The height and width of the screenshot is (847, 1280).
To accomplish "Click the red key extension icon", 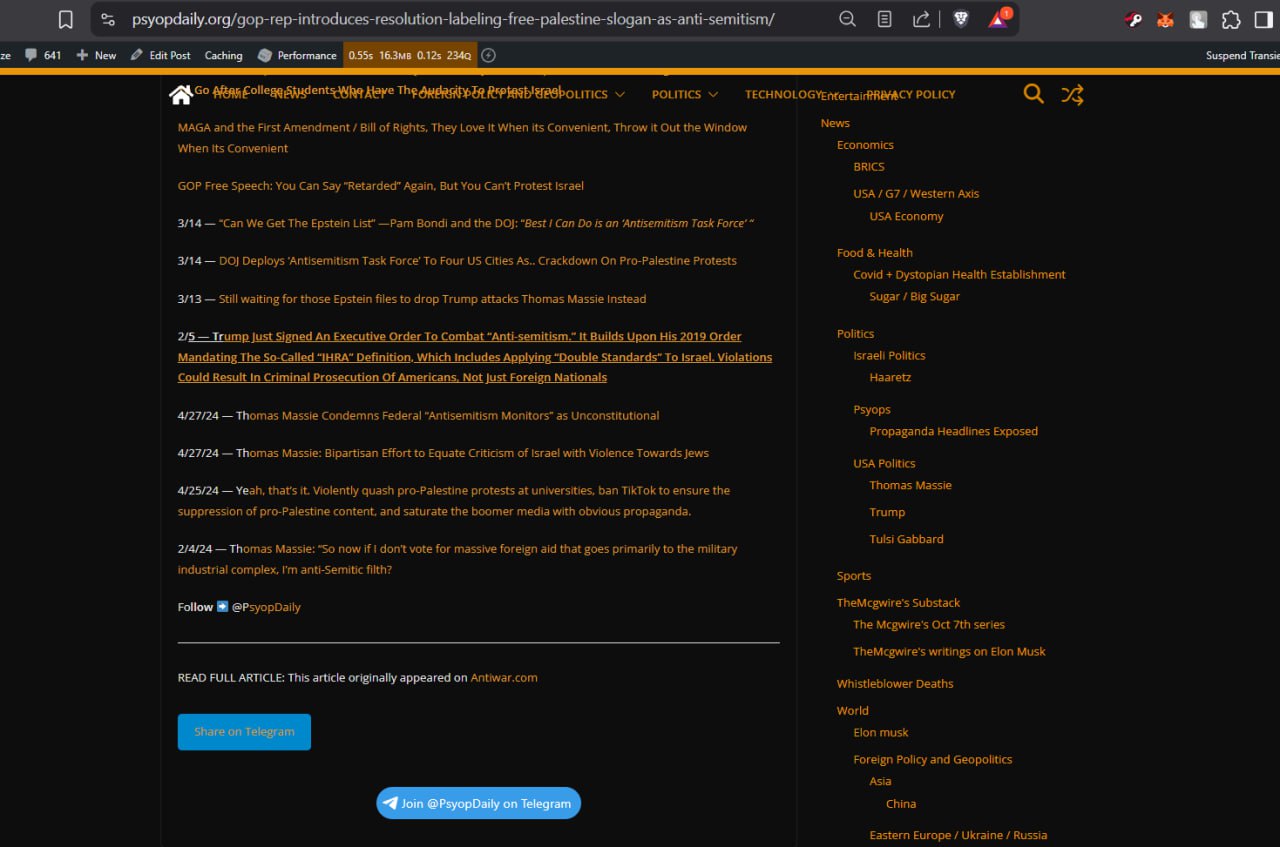I will pos(1133,19).
